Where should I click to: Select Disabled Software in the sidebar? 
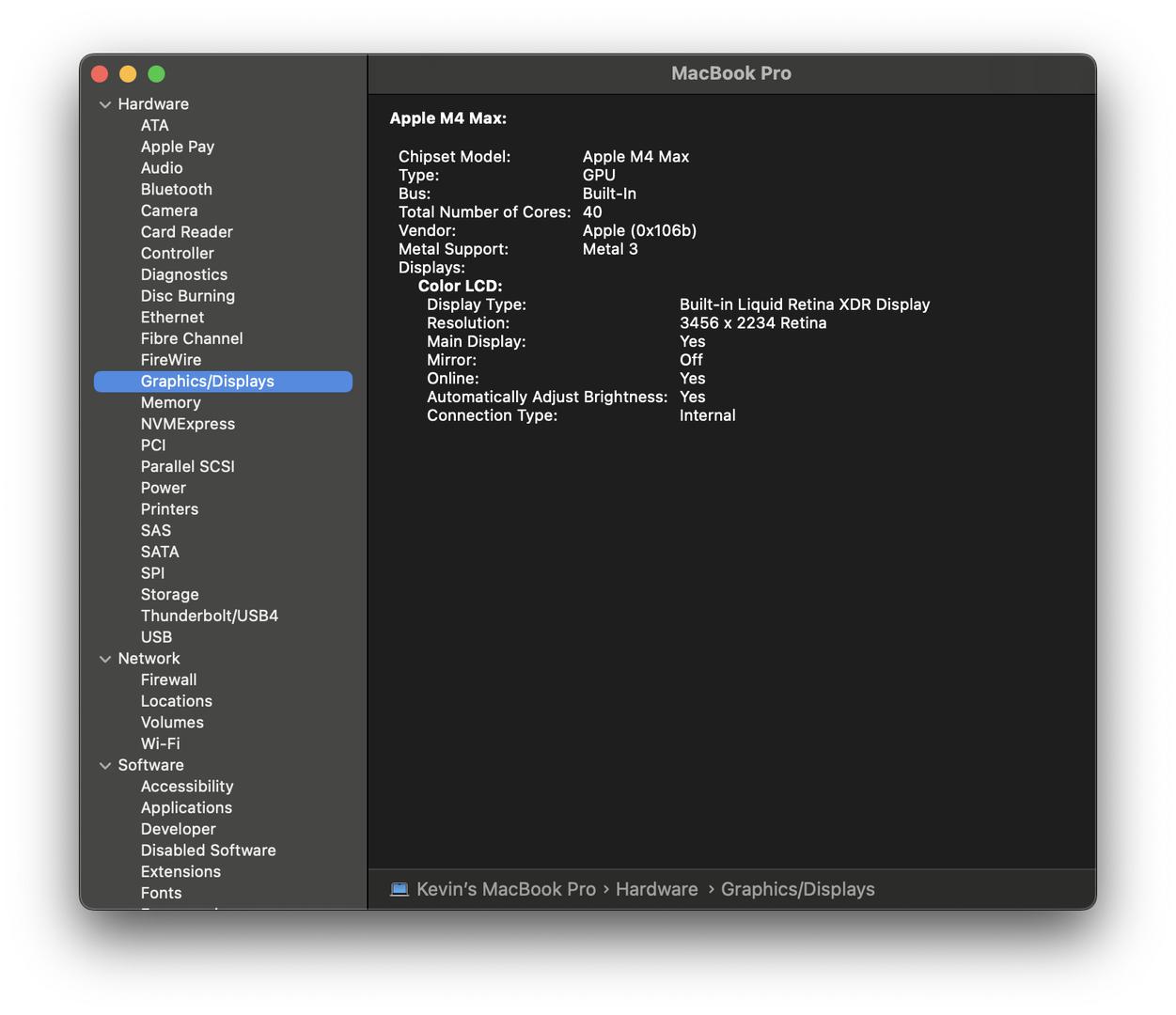tap(208, 851)
